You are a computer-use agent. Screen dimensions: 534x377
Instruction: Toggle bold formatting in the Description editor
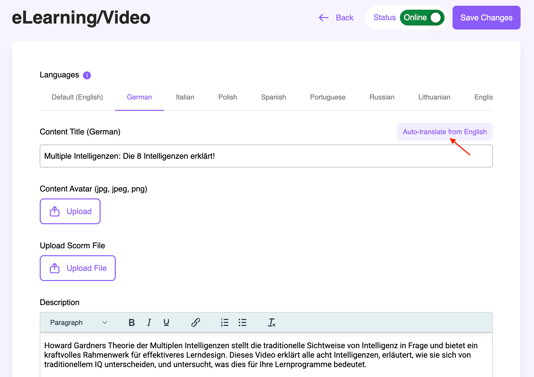click(131, 323)
